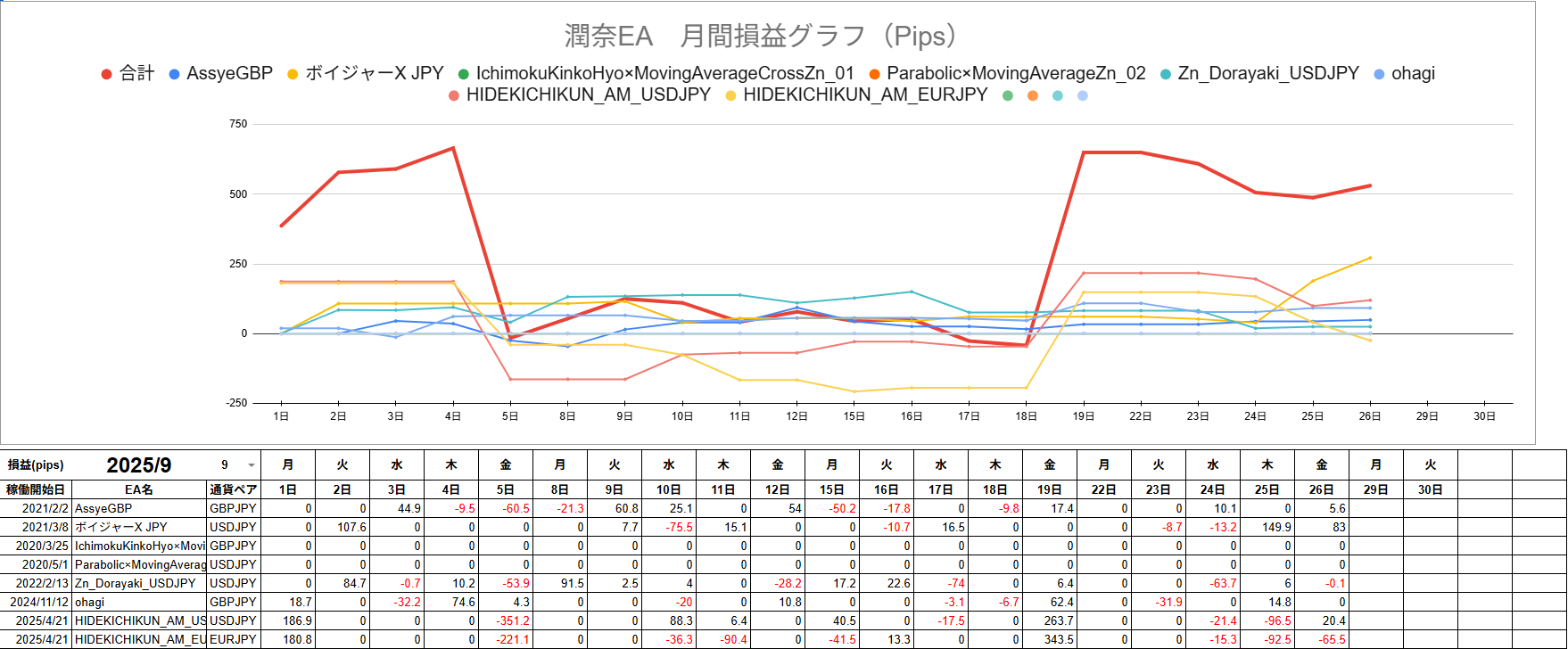Select the light blue ohagi legend dot
The image size is (1568, 649).
pos(1380,75)
